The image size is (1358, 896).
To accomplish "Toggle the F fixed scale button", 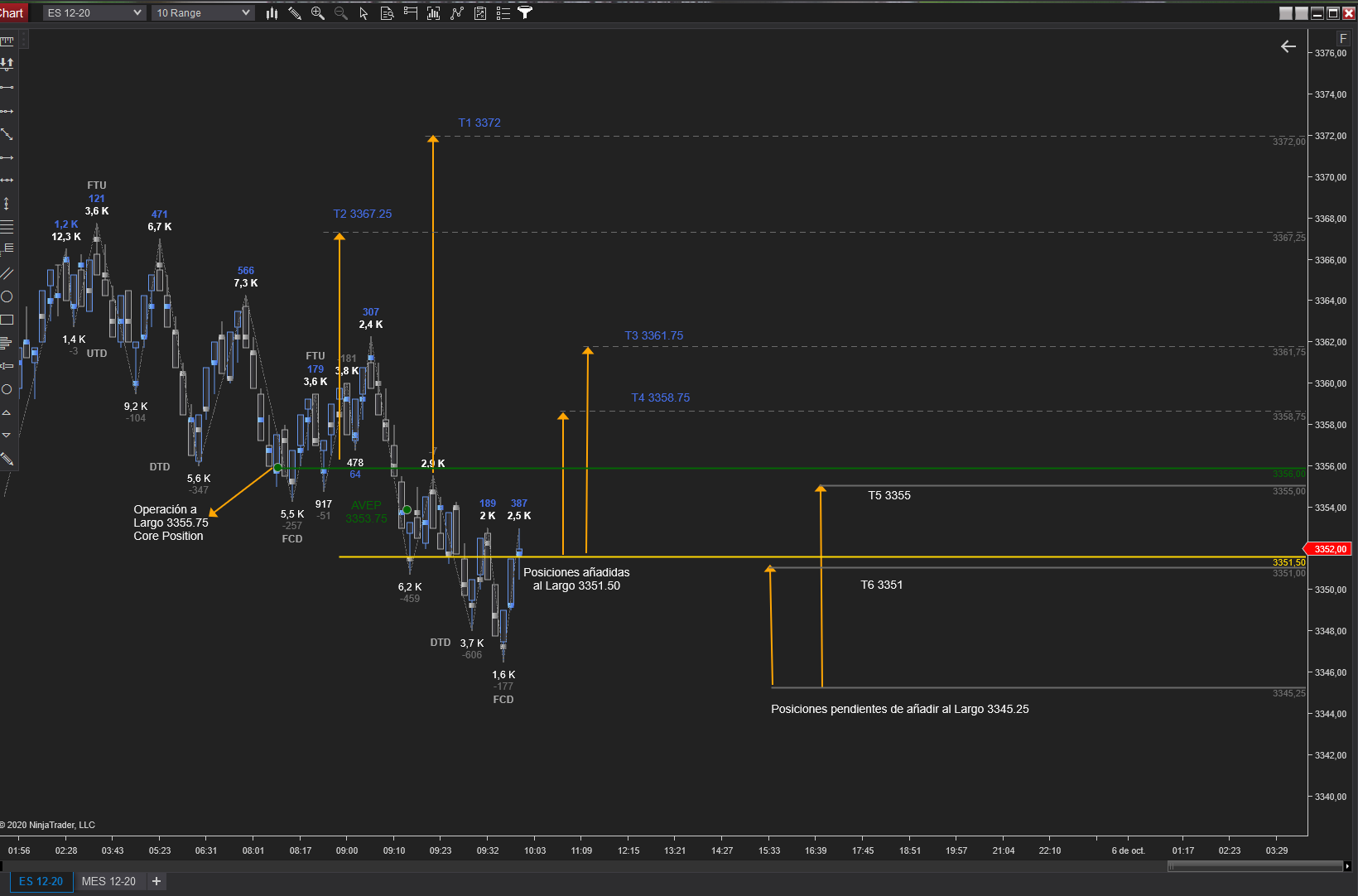I will tap(1343, 39).
